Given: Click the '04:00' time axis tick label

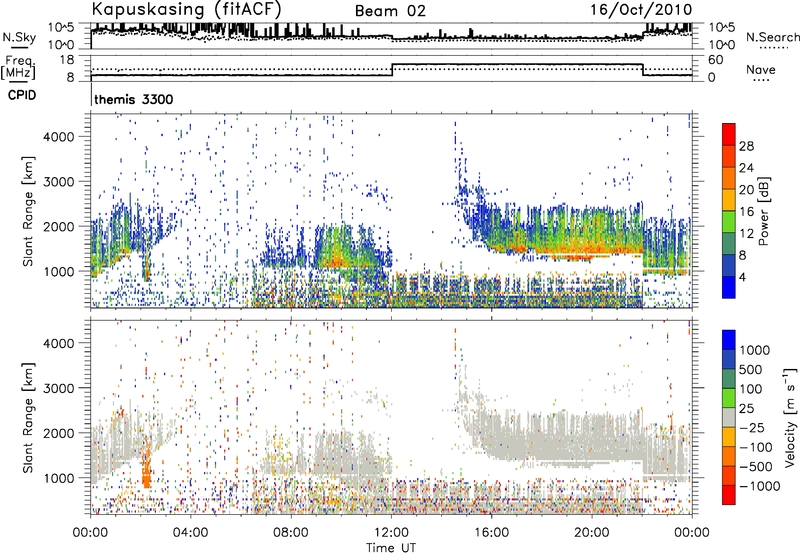Looking at the screenshot, I should (190, 533).
